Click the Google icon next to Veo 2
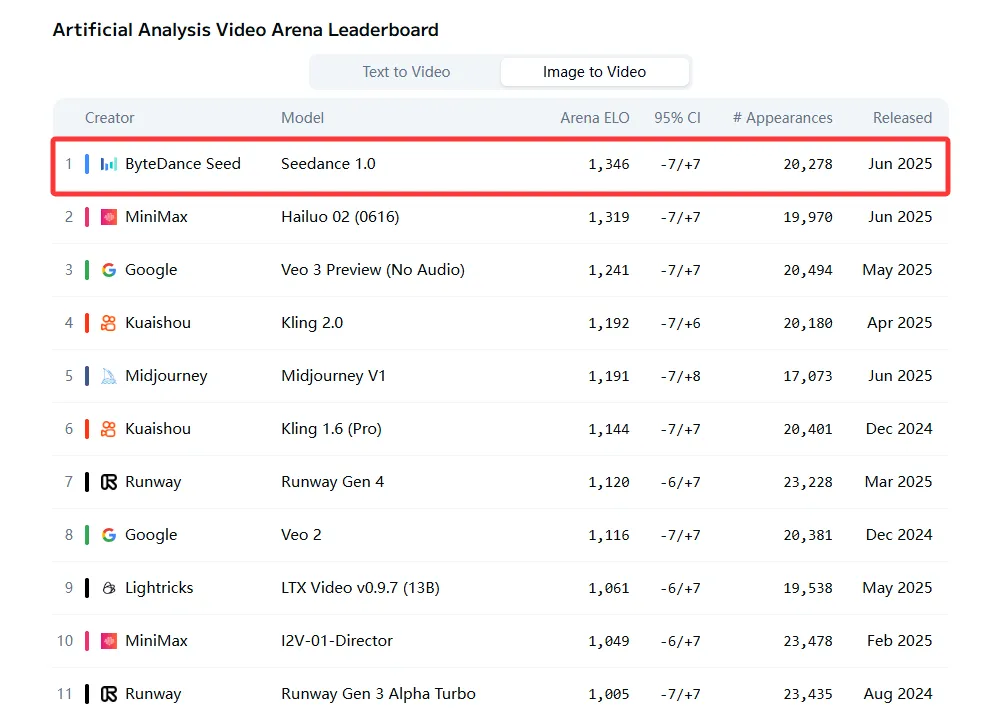This screenshot has width=992, height=715. tap(108, 534)
